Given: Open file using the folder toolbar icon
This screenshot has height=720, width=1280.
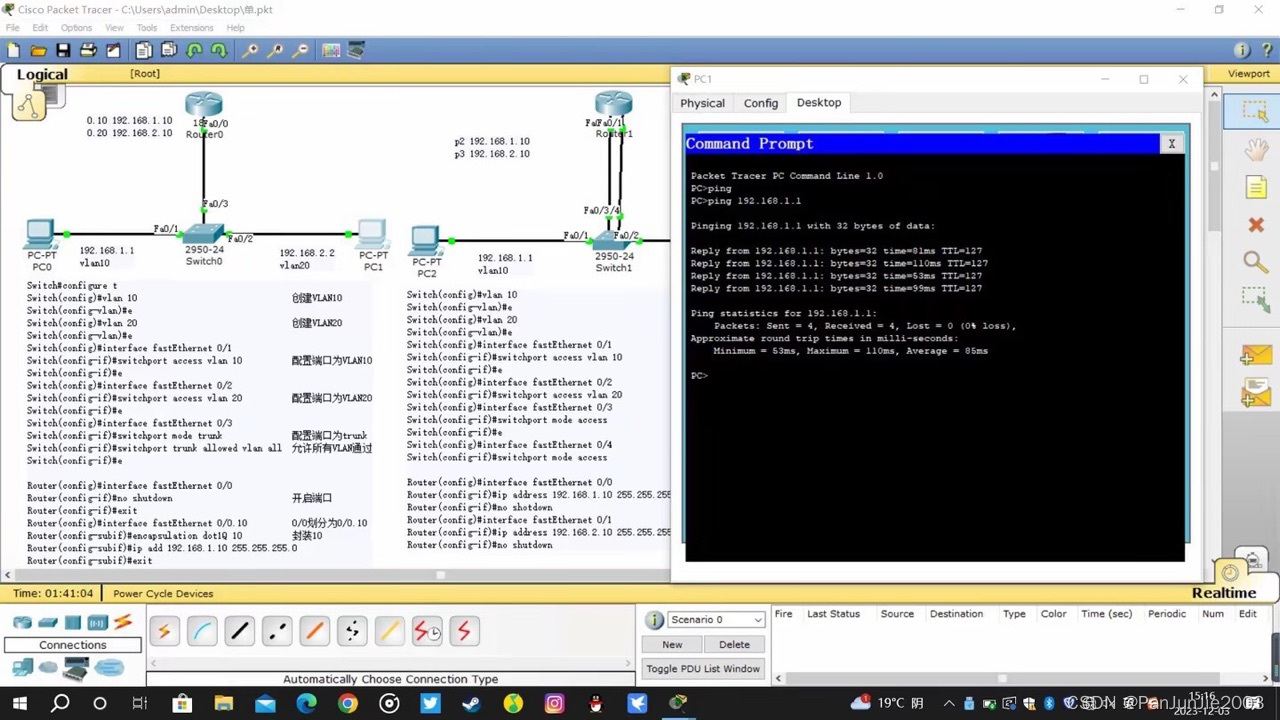Looking at the screenshot, I should (38, 50).
